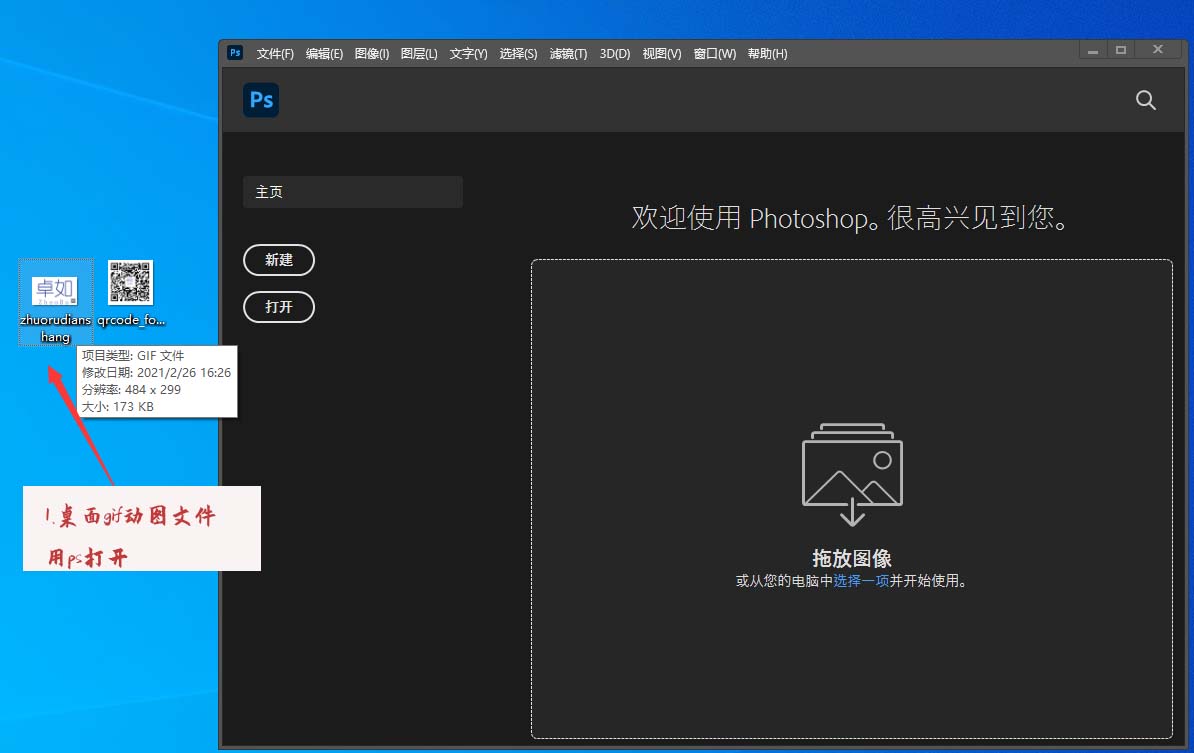Open the 滤镜(T) menu

(568, 53)
